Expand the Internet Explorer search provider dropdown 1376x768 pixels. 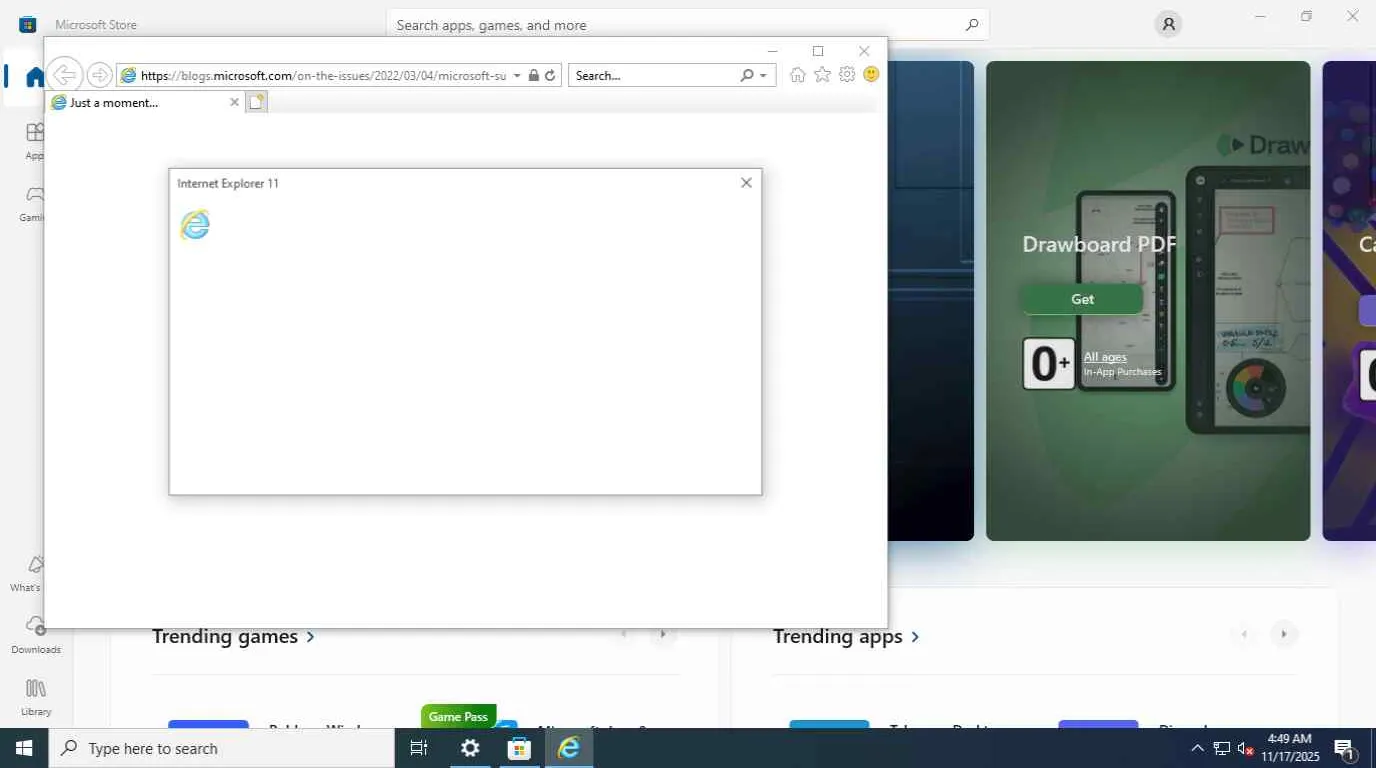[763, 75]
